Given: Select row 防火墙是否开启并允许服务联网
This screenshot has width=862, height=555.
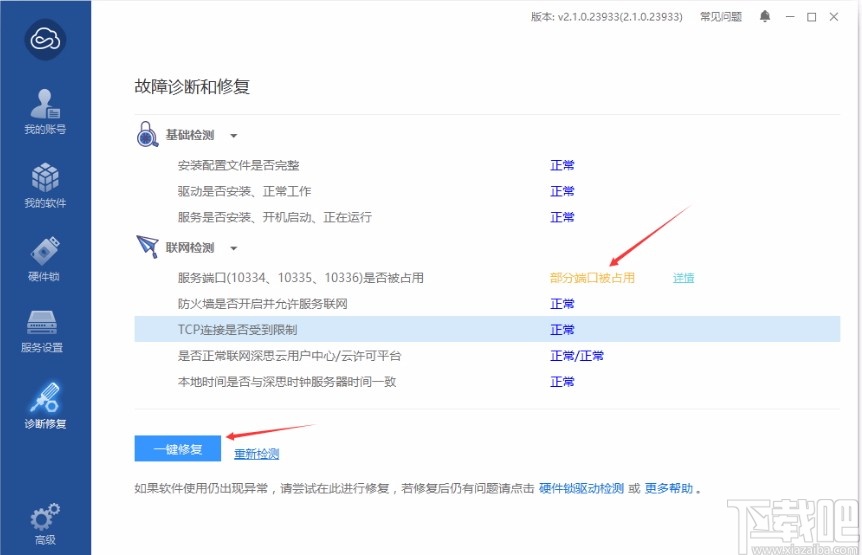Looking at the screenshot, I should [487, 304].
